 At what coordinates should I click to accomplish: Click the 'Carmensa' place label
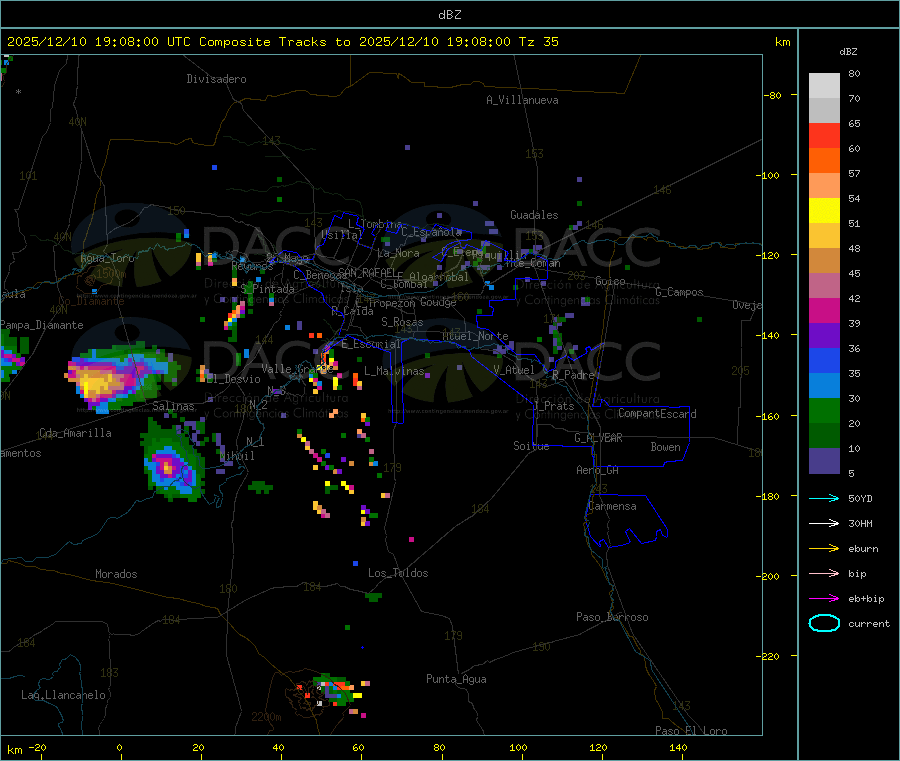click(612, 506)
